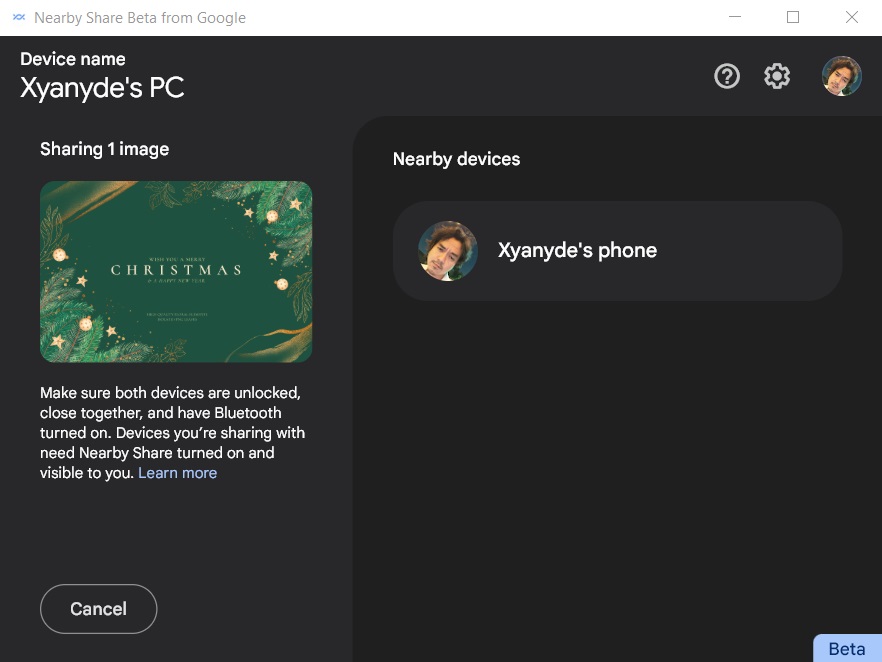Click the help icon next to the settings gear
The width and height of the screenshot is (882, 662).
(727, 75)
